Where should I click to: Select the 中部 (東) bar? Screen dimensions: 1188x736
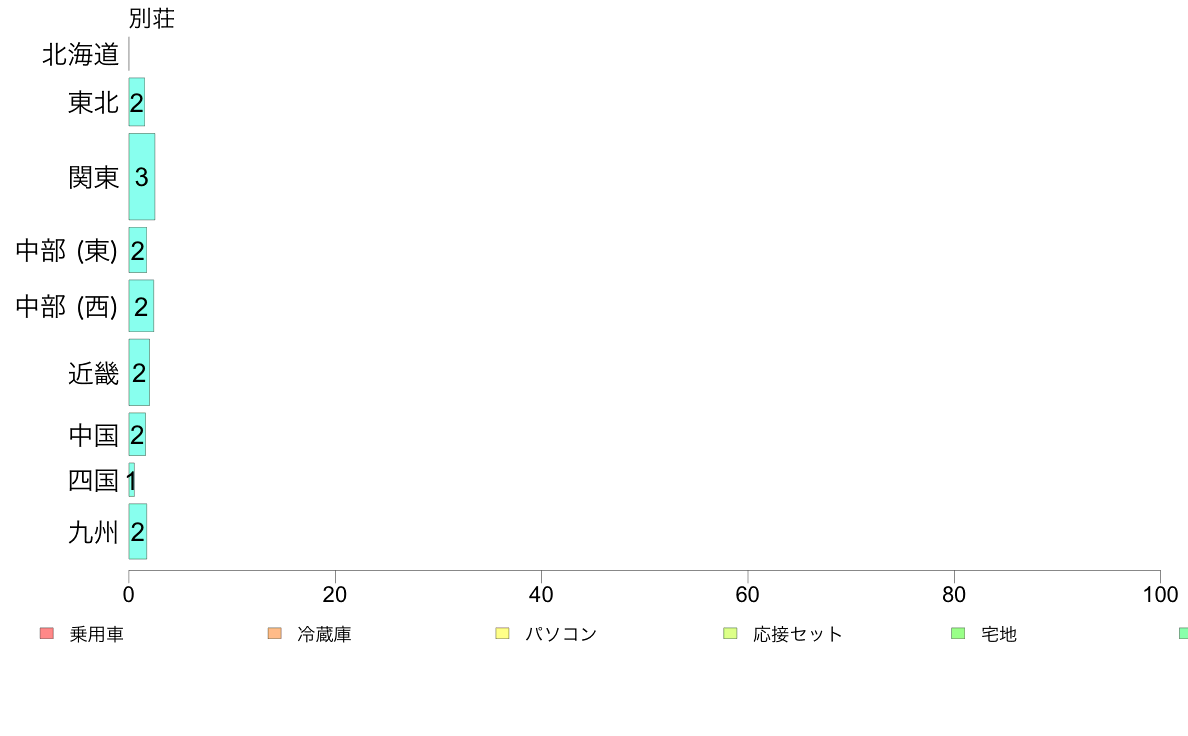tap(137, 250)
